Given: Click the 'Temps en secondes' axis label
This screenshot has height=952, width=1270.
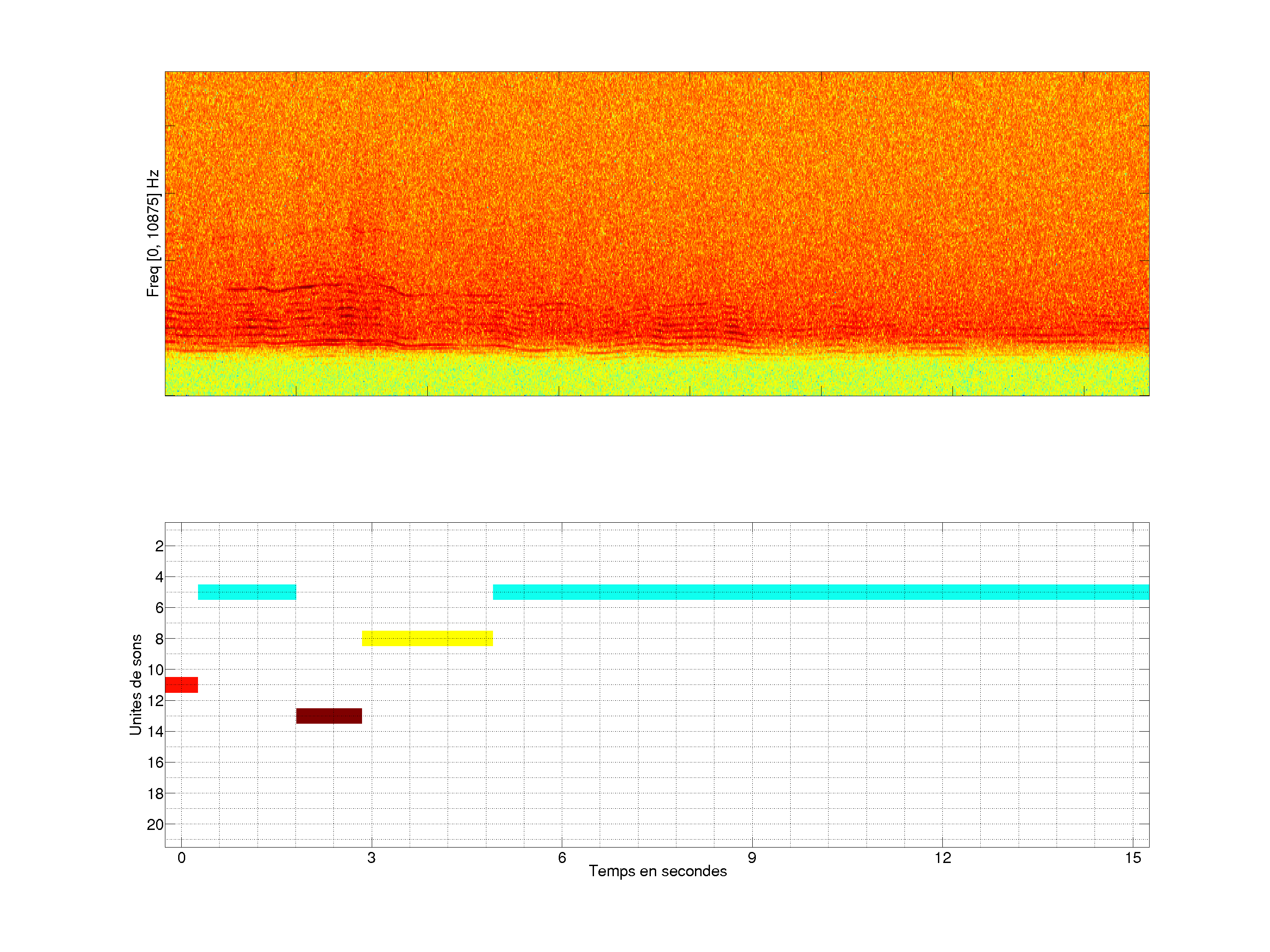Looking at the screenshot, I should coord(657,871).
